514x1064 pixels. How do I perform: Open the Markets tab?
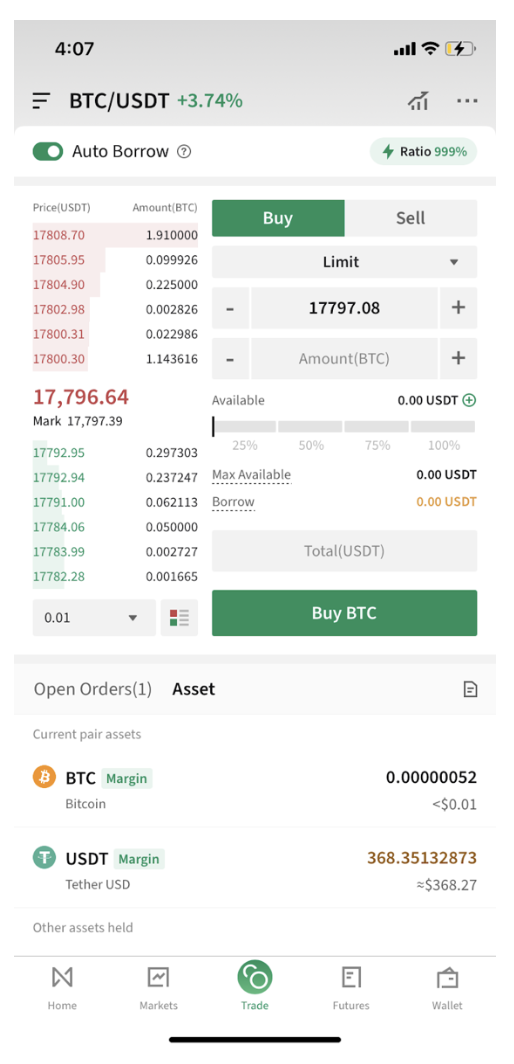coord(158,988)
